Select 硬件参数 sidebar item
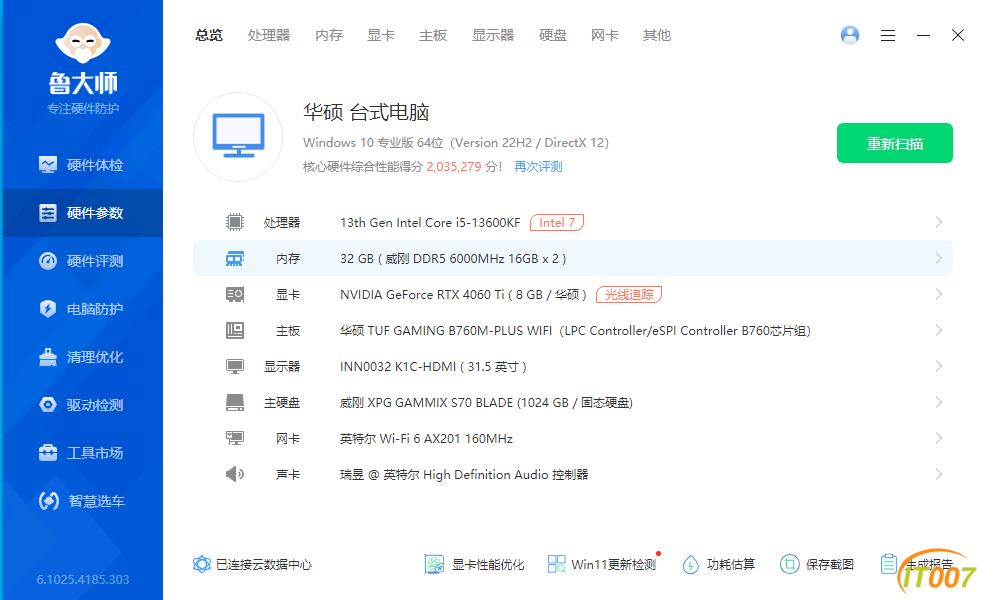The height and width of the screenshot is (600, 982). click(81, 213)
